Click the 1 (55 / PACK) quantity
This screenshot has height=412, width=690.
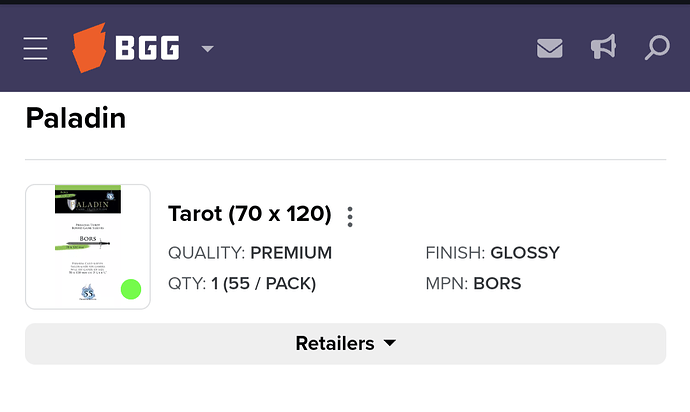[263, 284]
